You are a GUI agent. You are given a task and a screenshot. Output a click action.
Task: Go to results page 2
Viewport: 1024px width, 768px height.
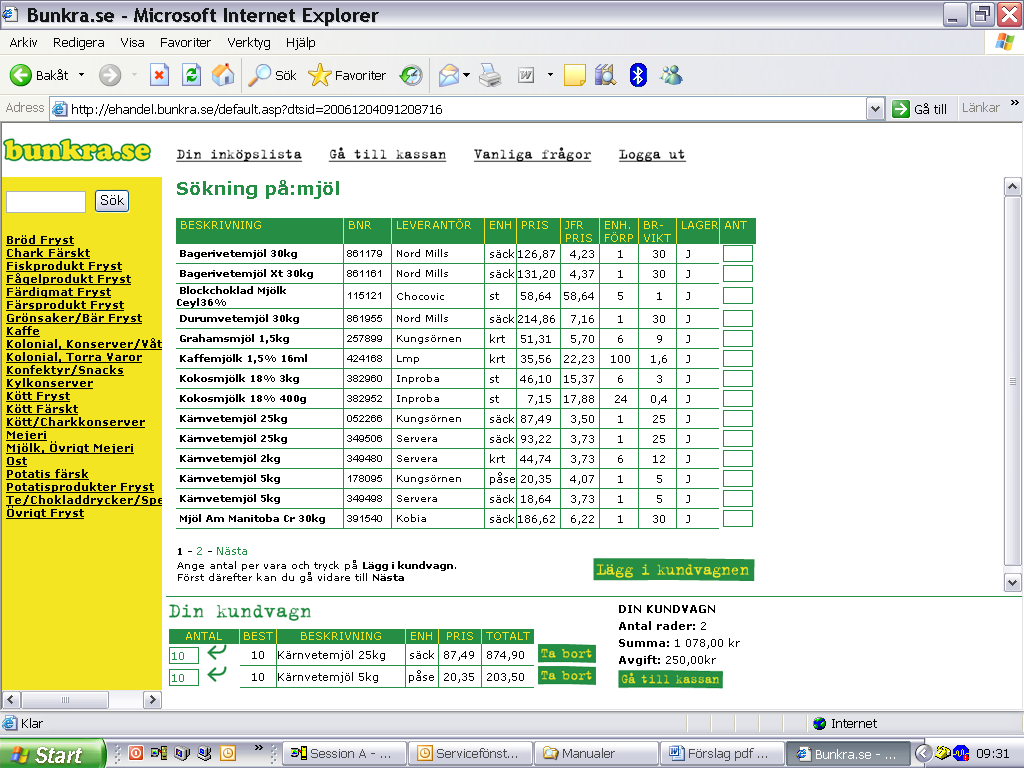click(x=199, y=551)
